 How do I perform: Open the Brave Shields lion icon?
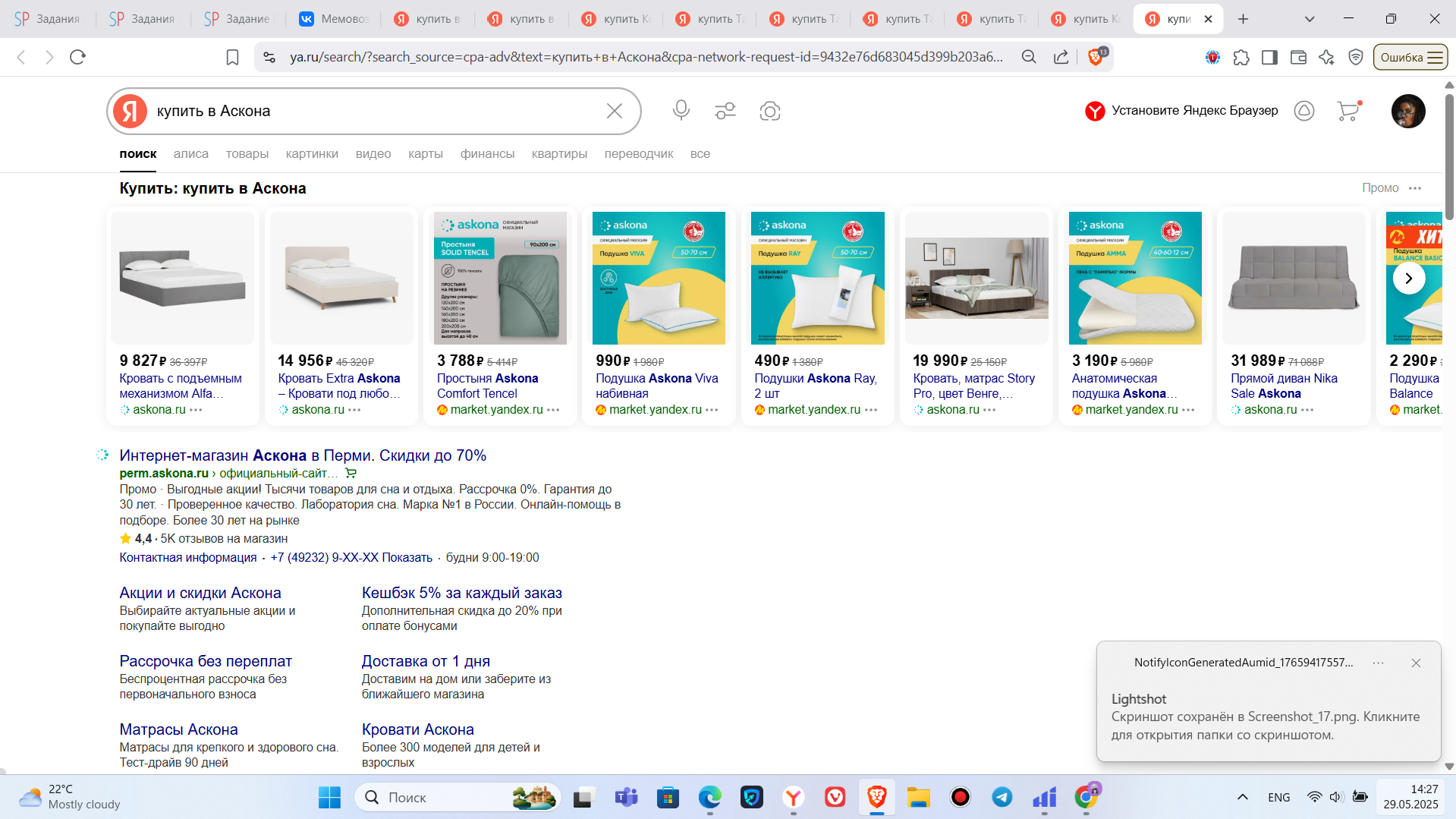pyautogui.click(x=1096, y=56)
